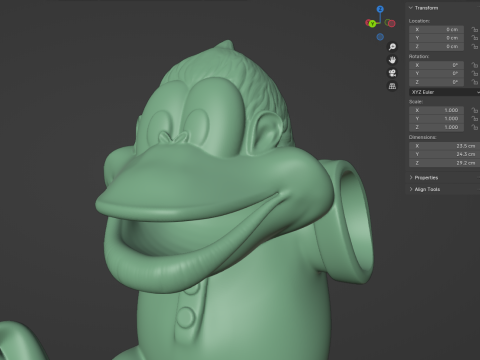Click the Location Y field
This screenshot has height=360, width=480.
point(436,38)
